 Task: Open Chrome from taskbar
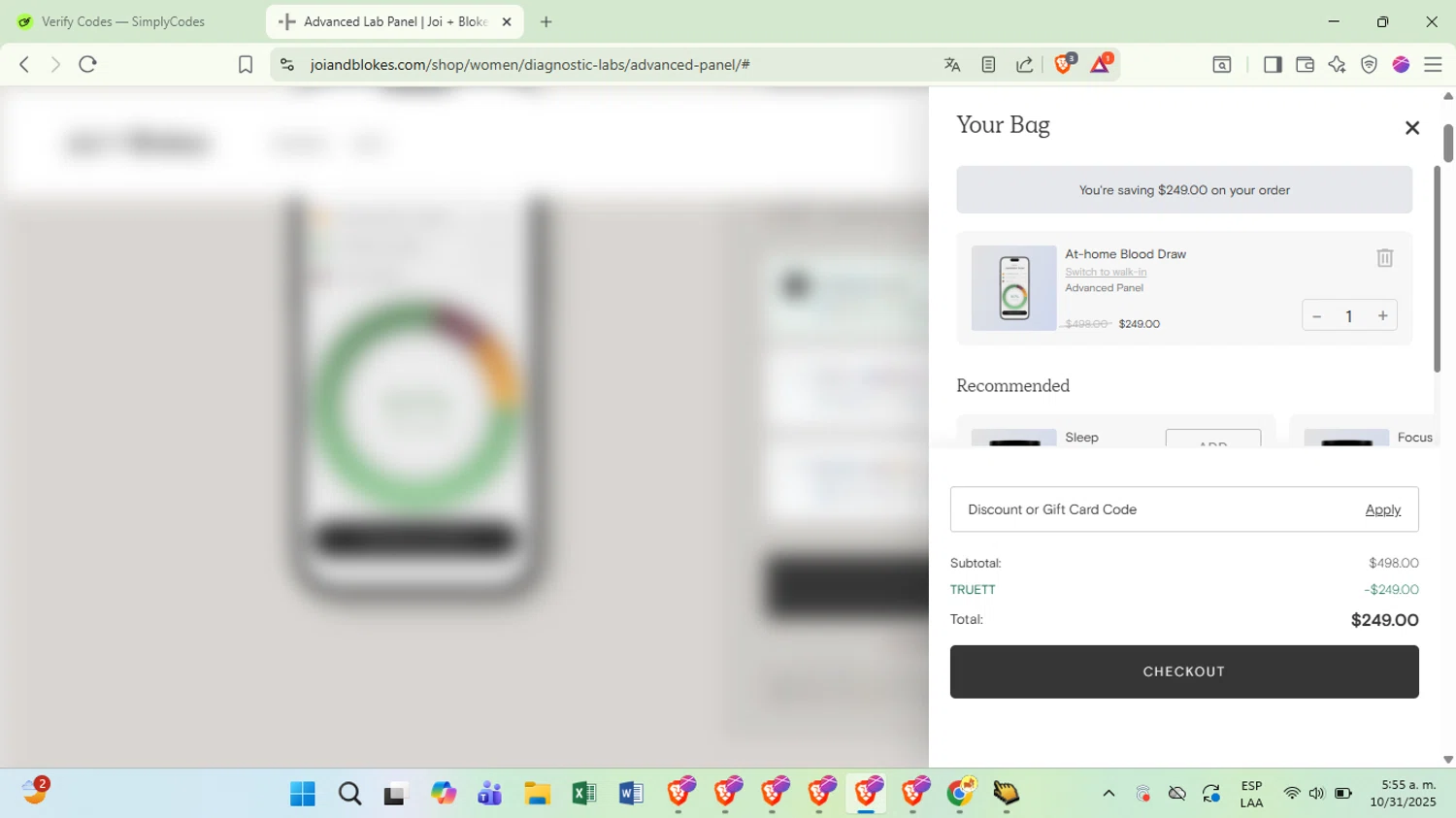pos(960,794)
